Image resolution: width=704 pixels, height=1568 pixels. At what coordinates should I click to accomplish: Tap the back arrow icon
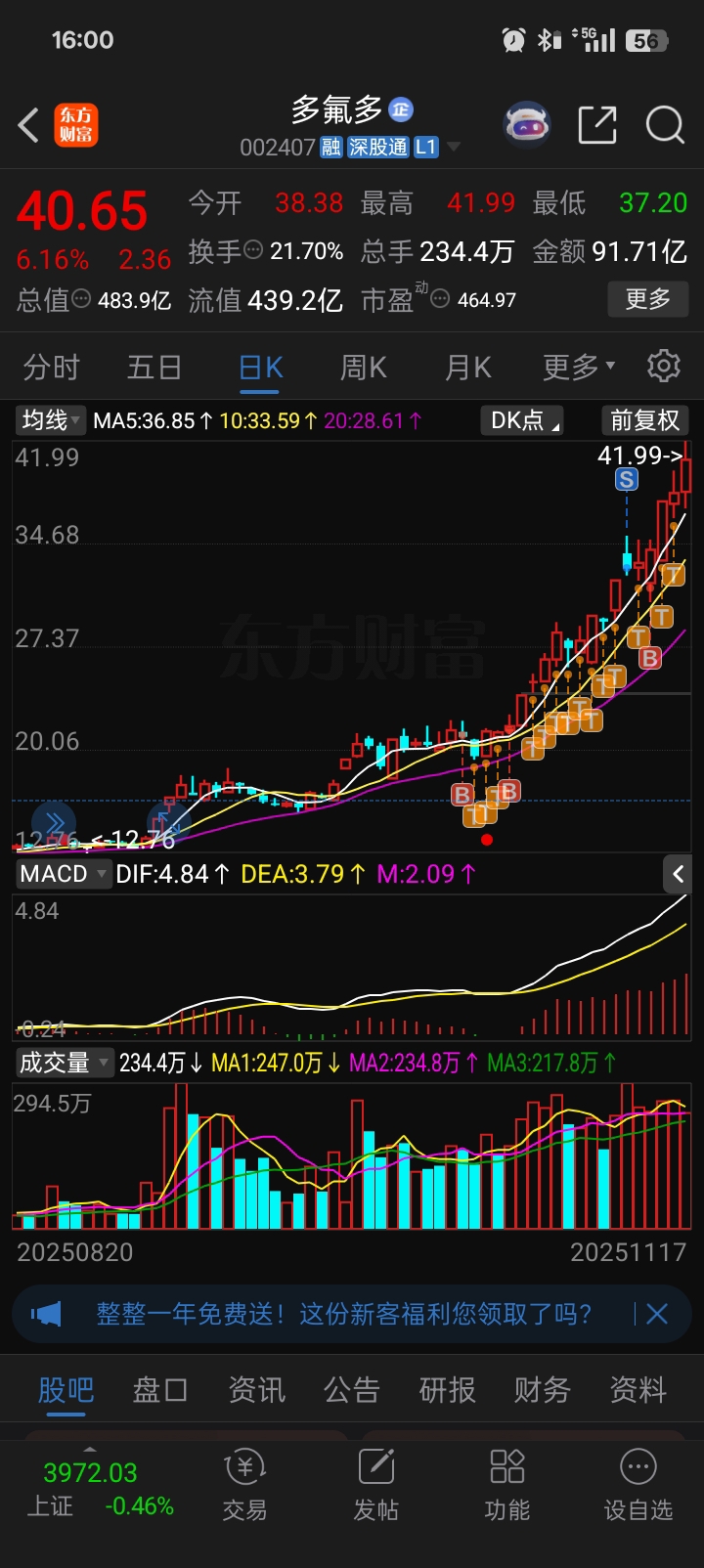pyautogui.click(x=29, y=125)
